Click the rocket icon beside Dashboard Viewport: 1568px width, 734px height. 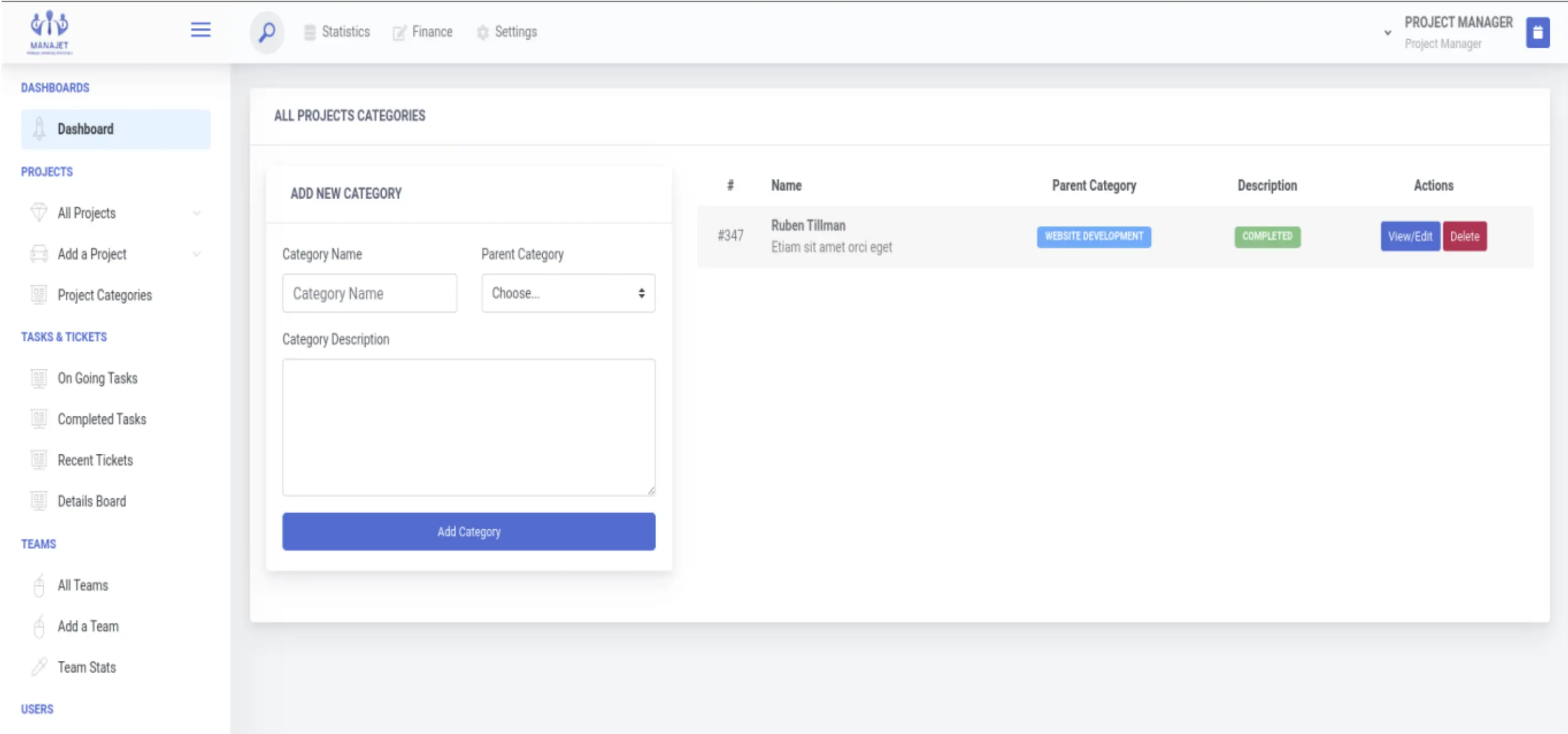[x=39, y=129]
